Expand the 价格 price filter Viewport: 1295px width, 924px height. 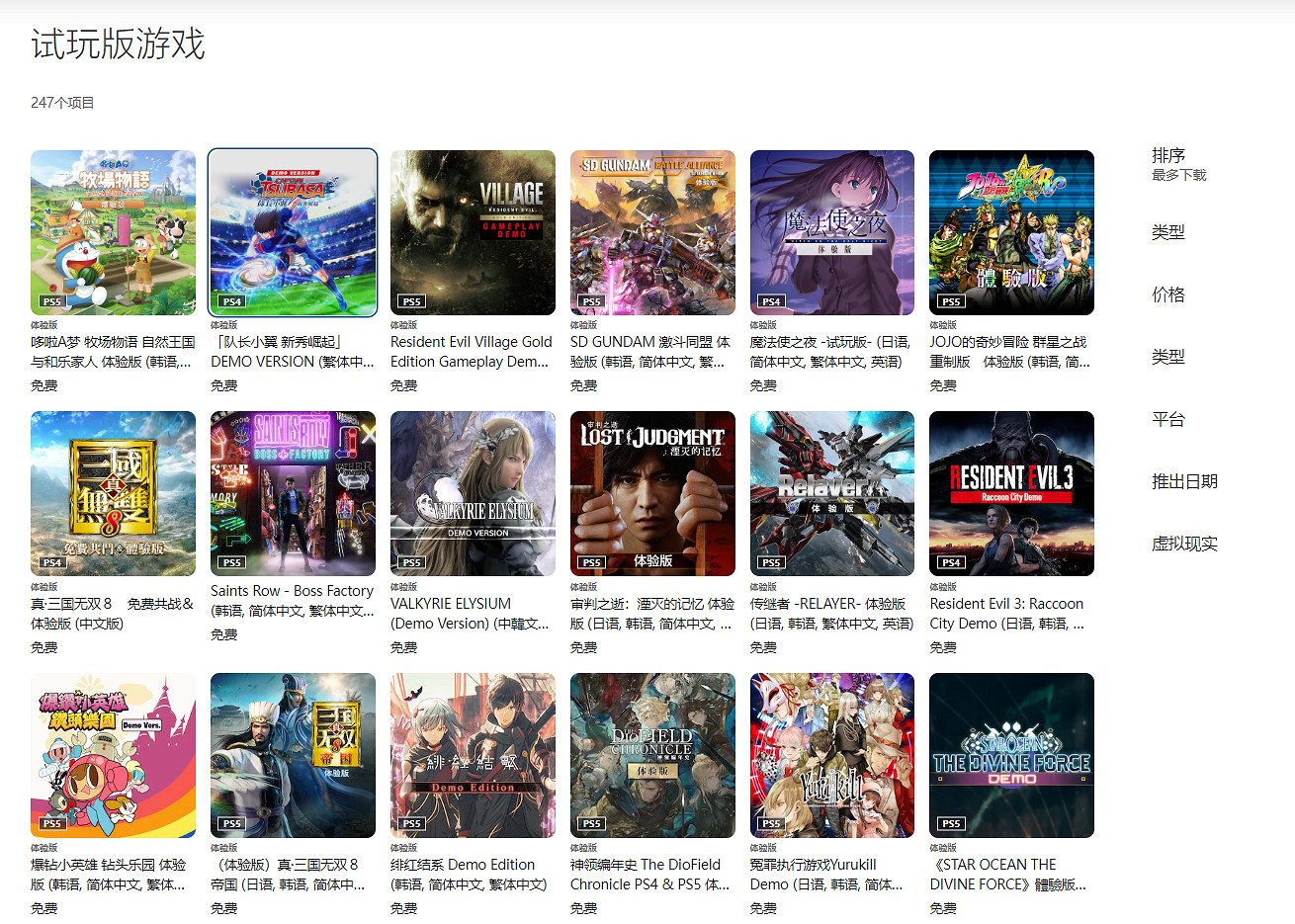pos(1167,294)
